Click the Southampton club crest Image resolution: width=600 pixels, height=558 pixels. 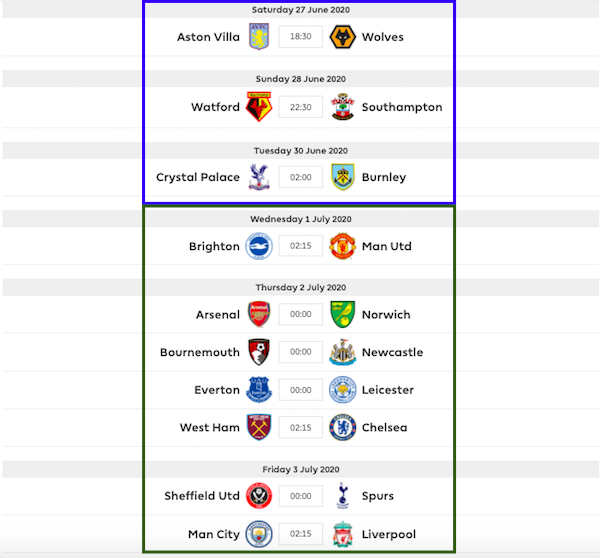(x=342, y=107)
